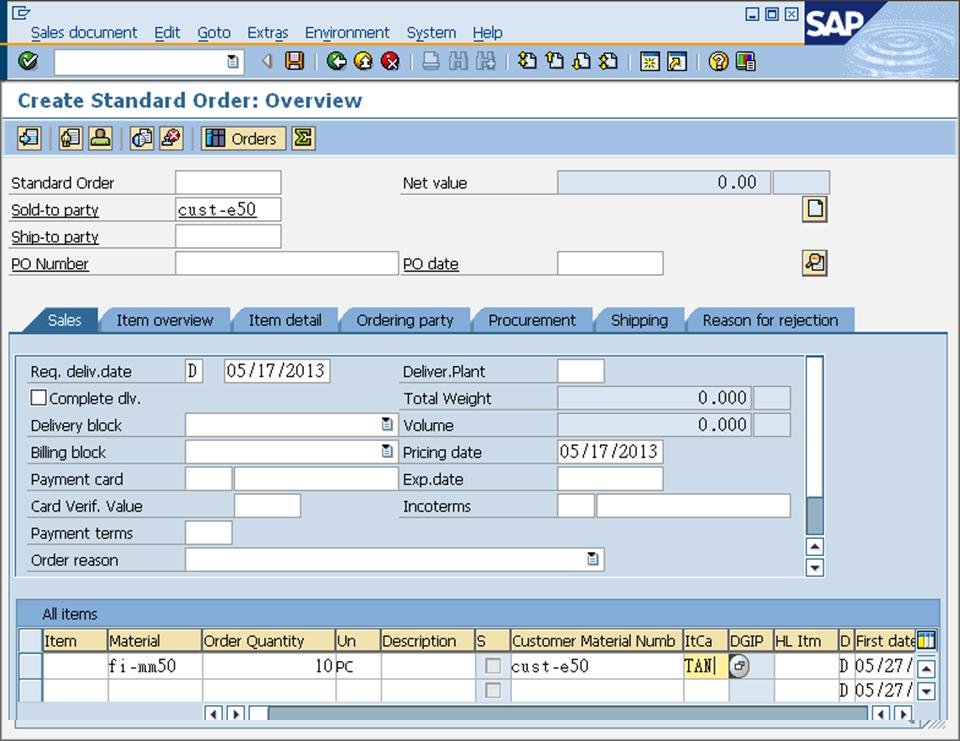Open the table column configuration icon

pos(926,640)
